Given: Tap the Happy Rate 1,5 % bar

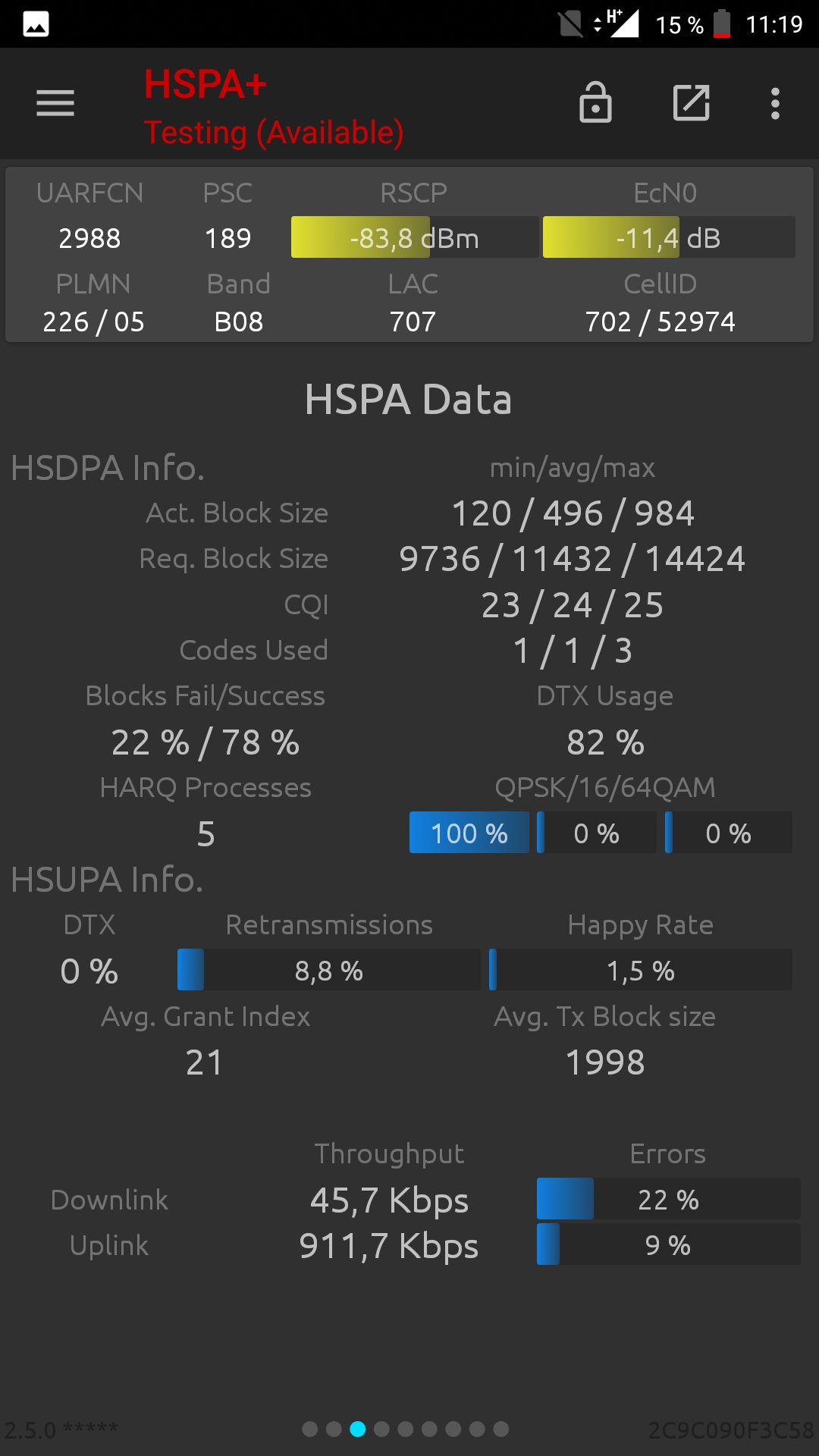Looking at the screenshot, I should coord(641,970).
